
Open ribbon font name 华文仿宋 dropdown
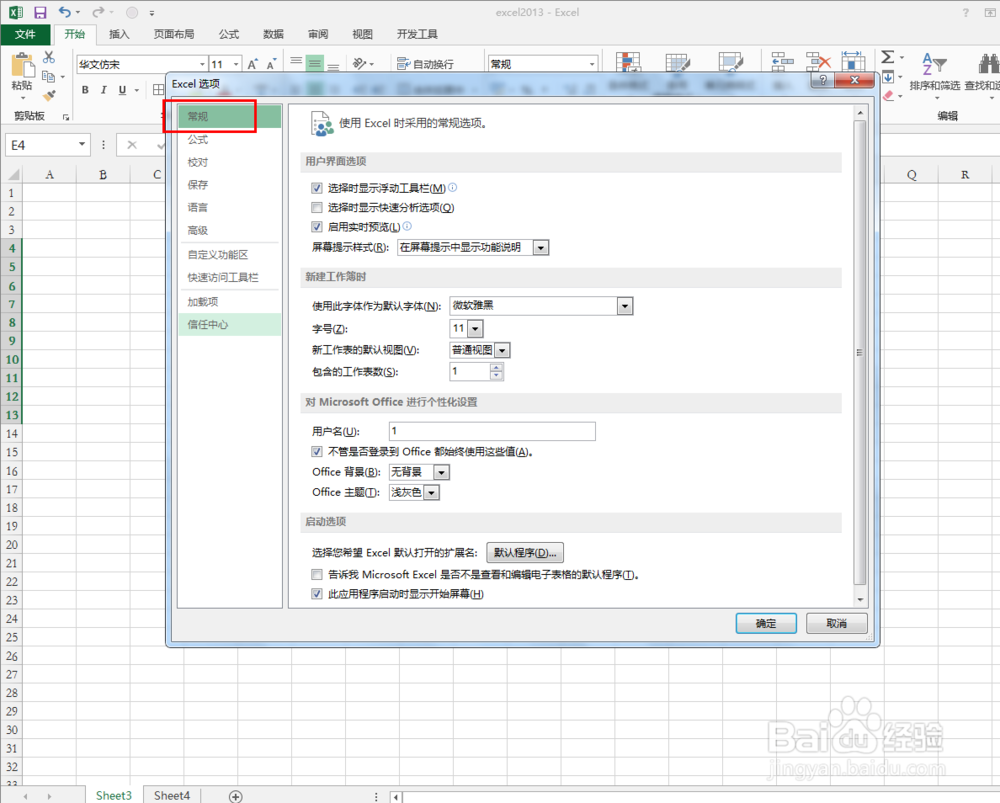(202, 64)
